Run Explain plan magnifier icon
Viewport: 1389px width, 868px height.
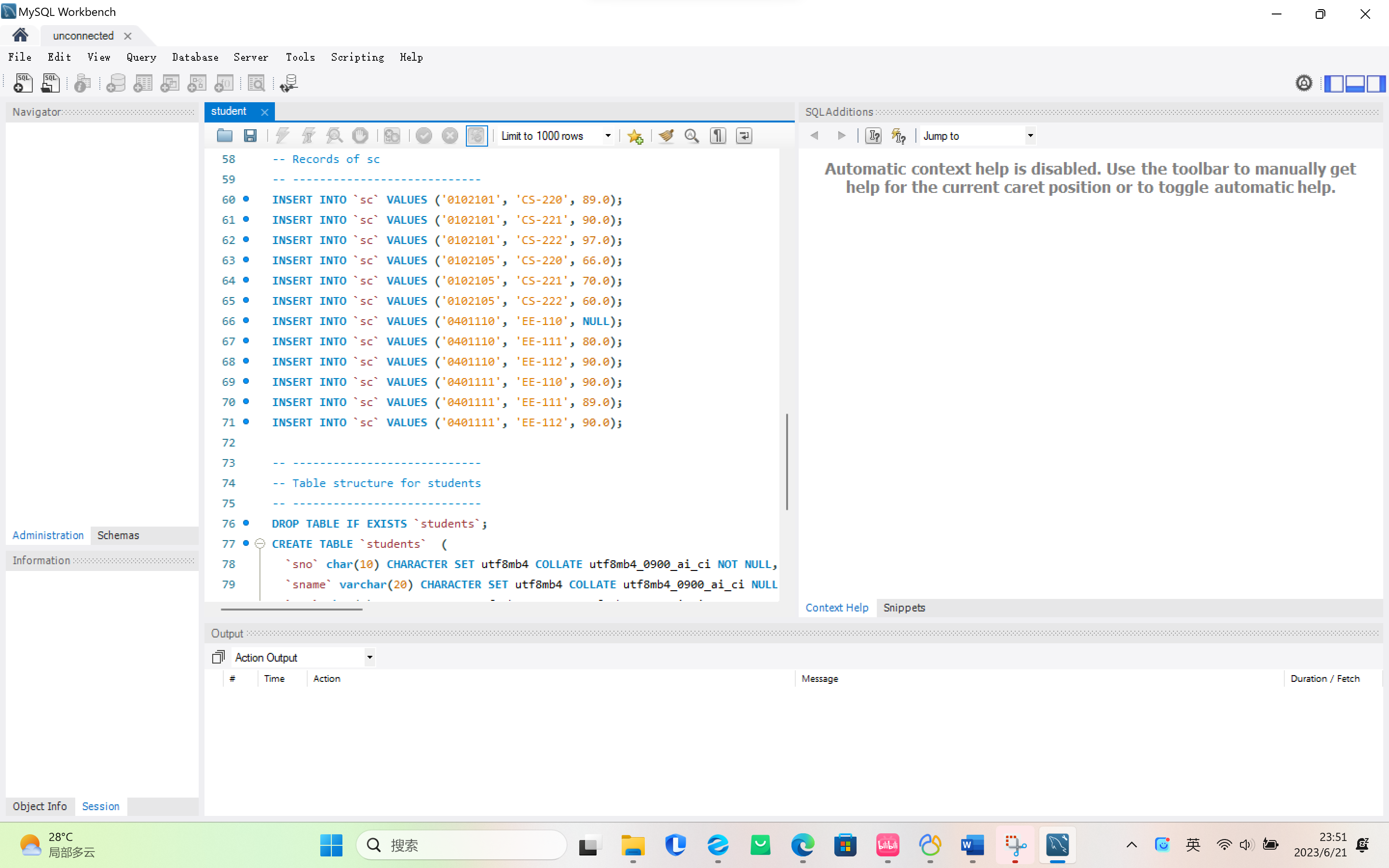334,136
